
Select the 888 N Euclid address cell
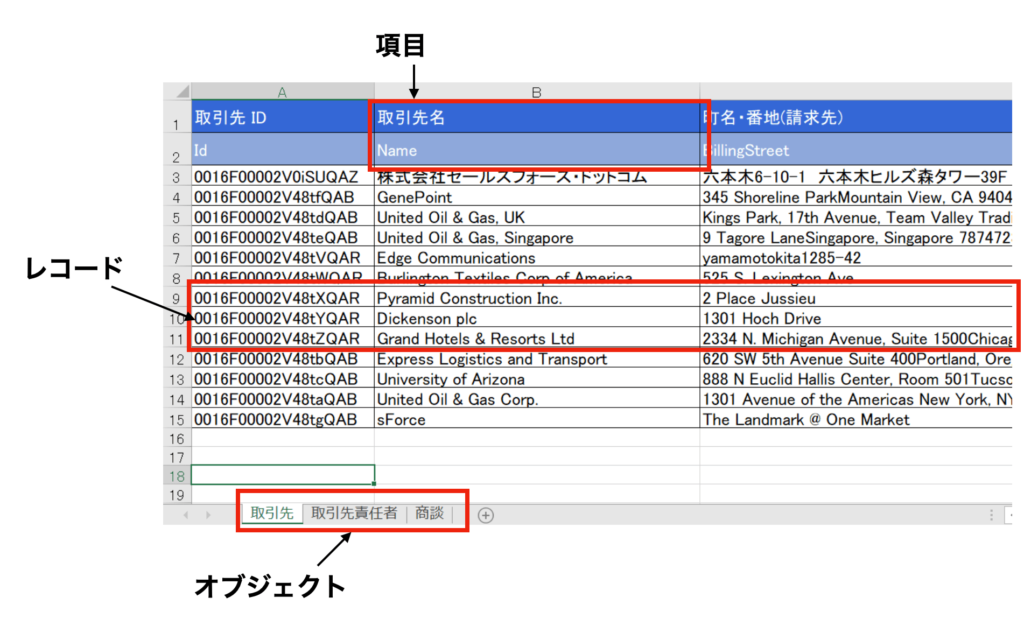tap(856, 379)
